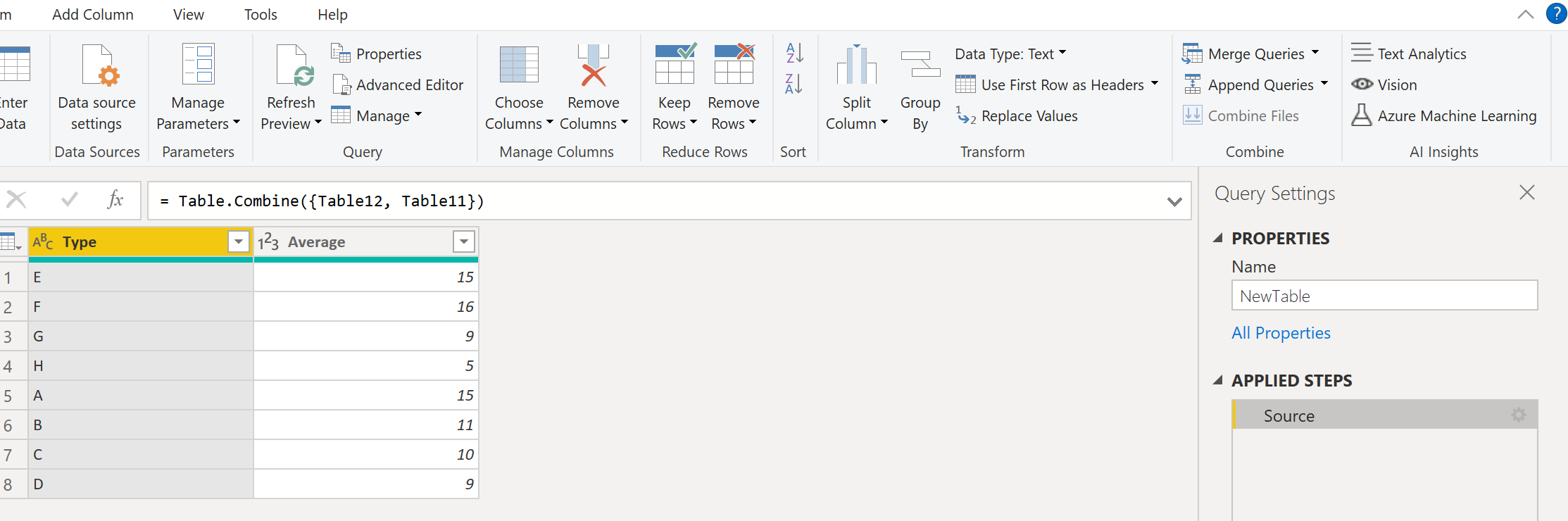The width and height of the screenshot is (1568, 521).
Task: Sort ascending A to Z
Action: tap(794, 53)
